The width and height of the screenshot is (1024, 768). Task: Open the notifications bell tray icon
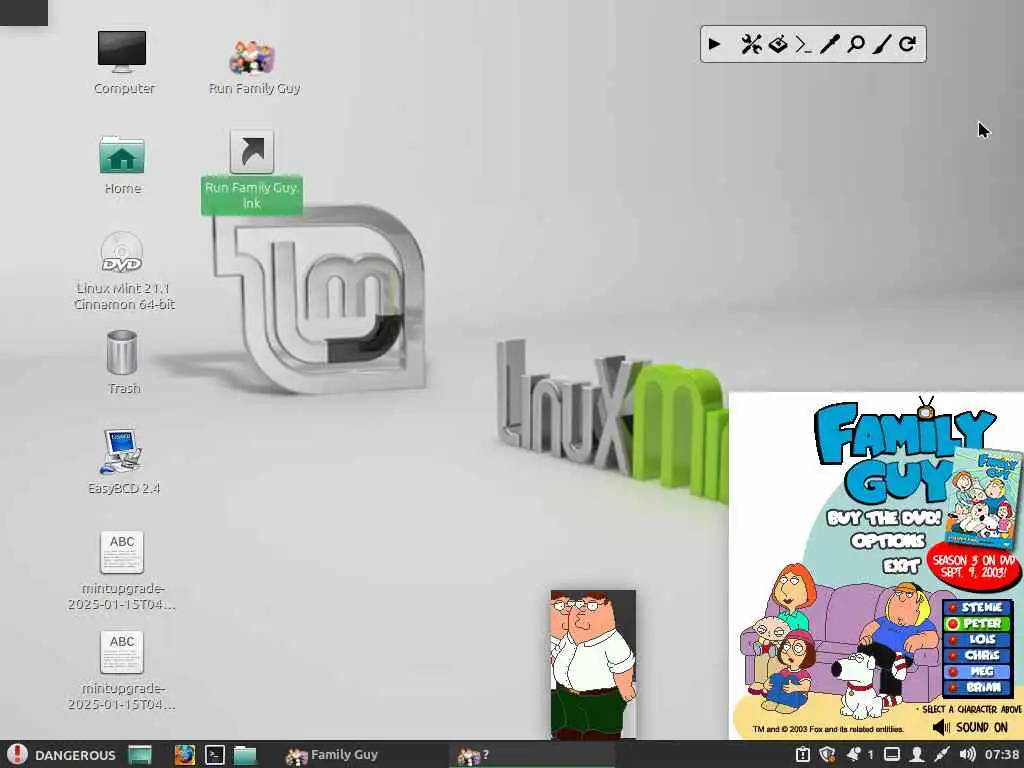click(x=853, y=755)
